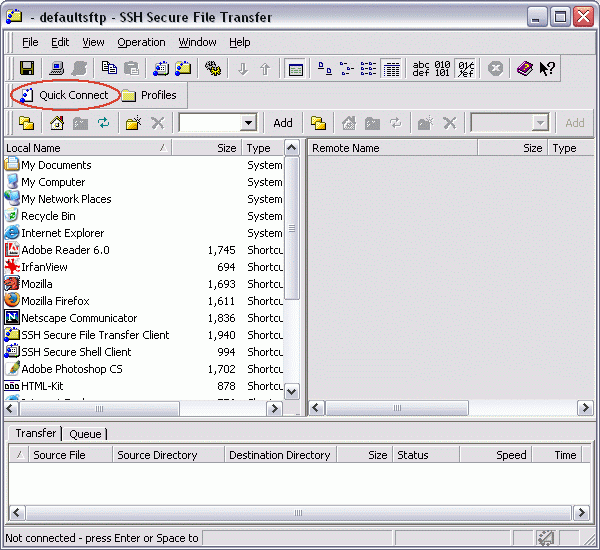Switch to the Queue tab

(85, 434)
